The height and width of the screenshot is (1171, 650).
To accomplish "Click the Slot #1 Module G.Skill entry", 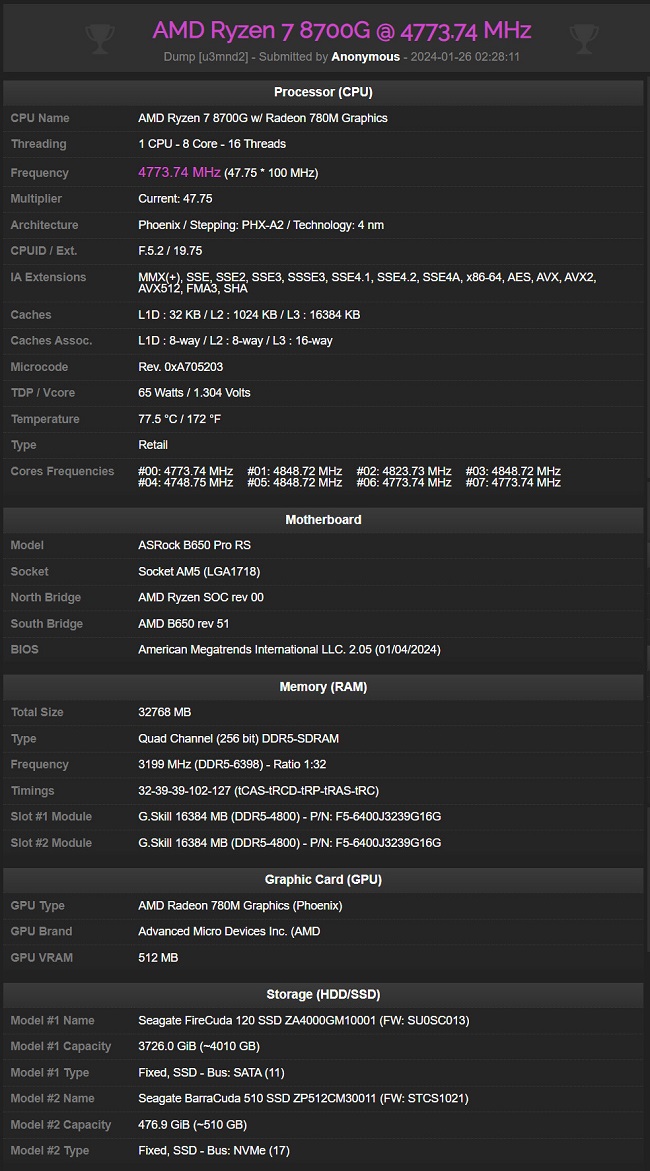I will 289,816.
